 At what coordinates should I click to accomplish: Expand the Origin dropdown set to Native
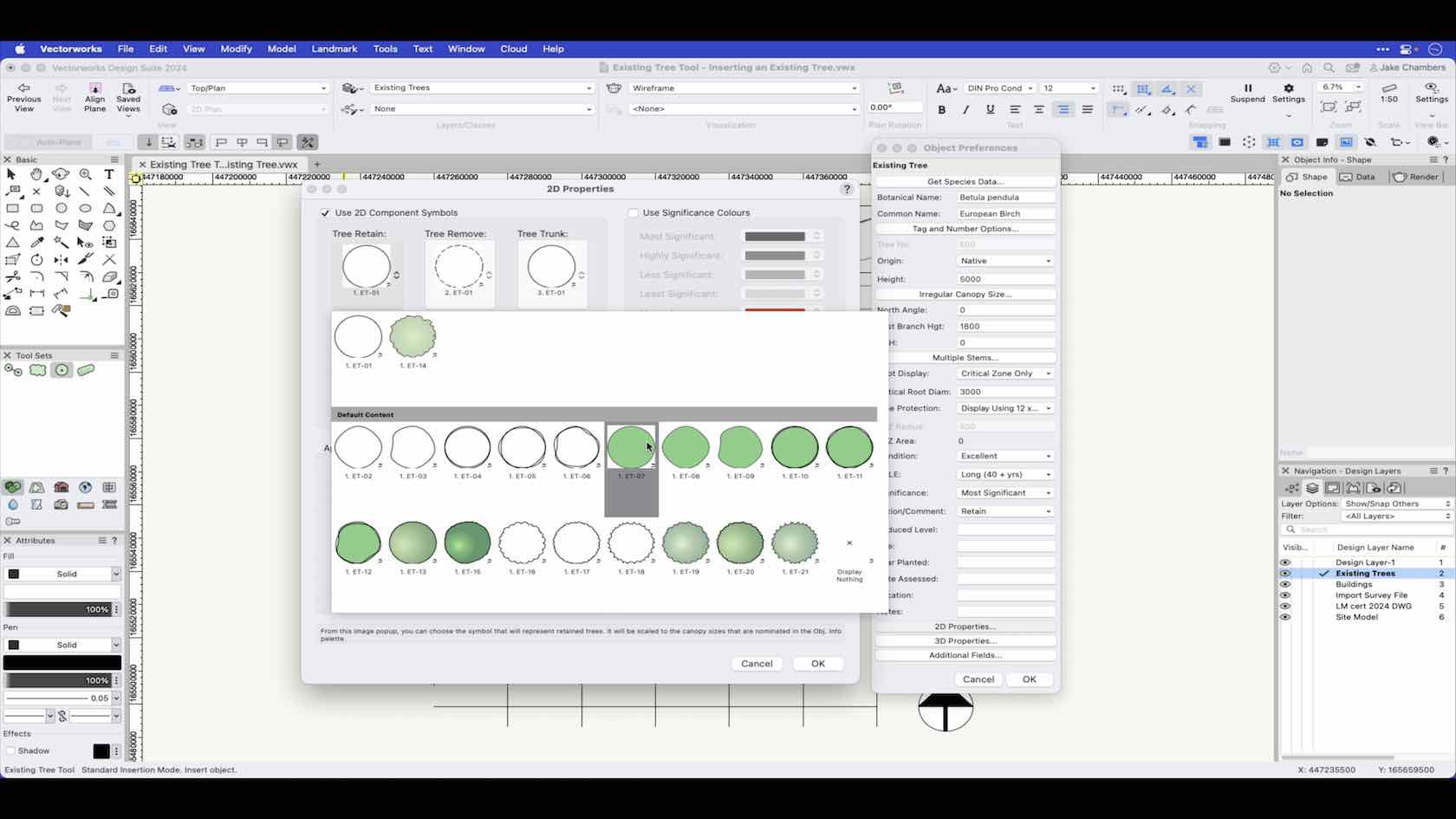(x=1005, y=261)
